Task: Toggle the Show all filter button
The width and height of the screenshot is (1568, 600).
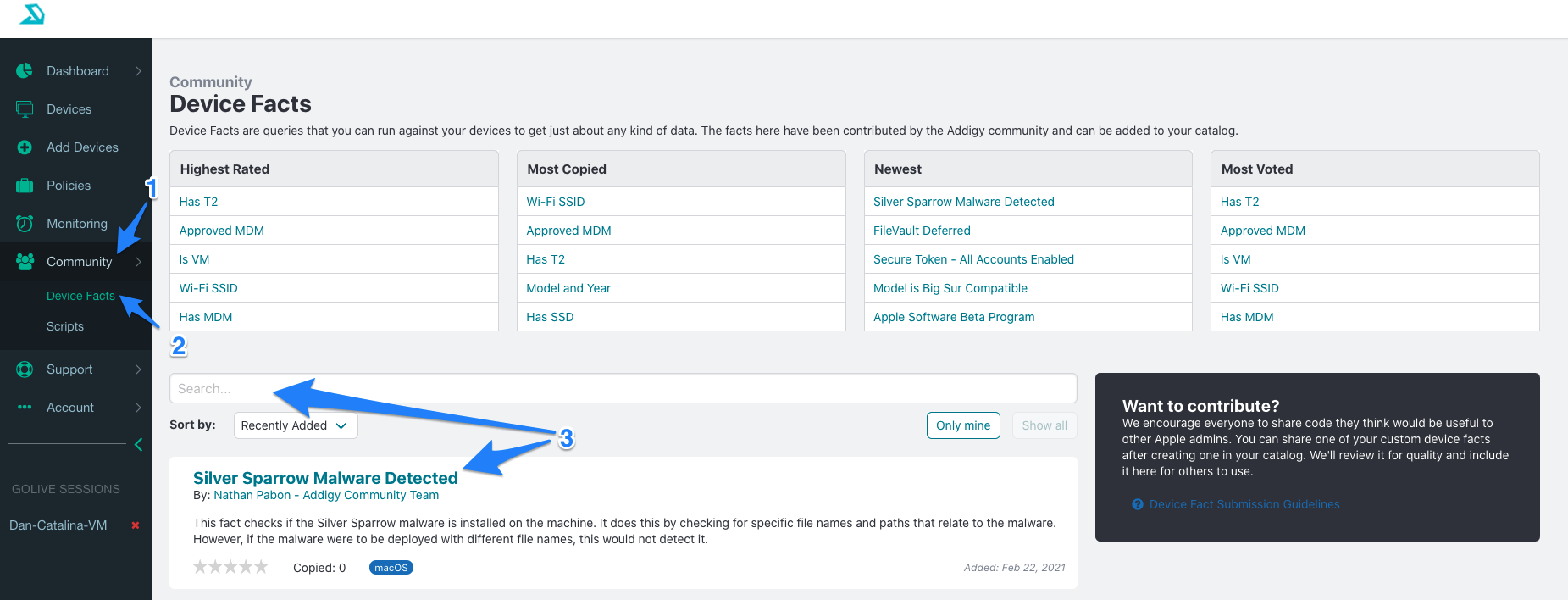Action: tap(1044, 425)
